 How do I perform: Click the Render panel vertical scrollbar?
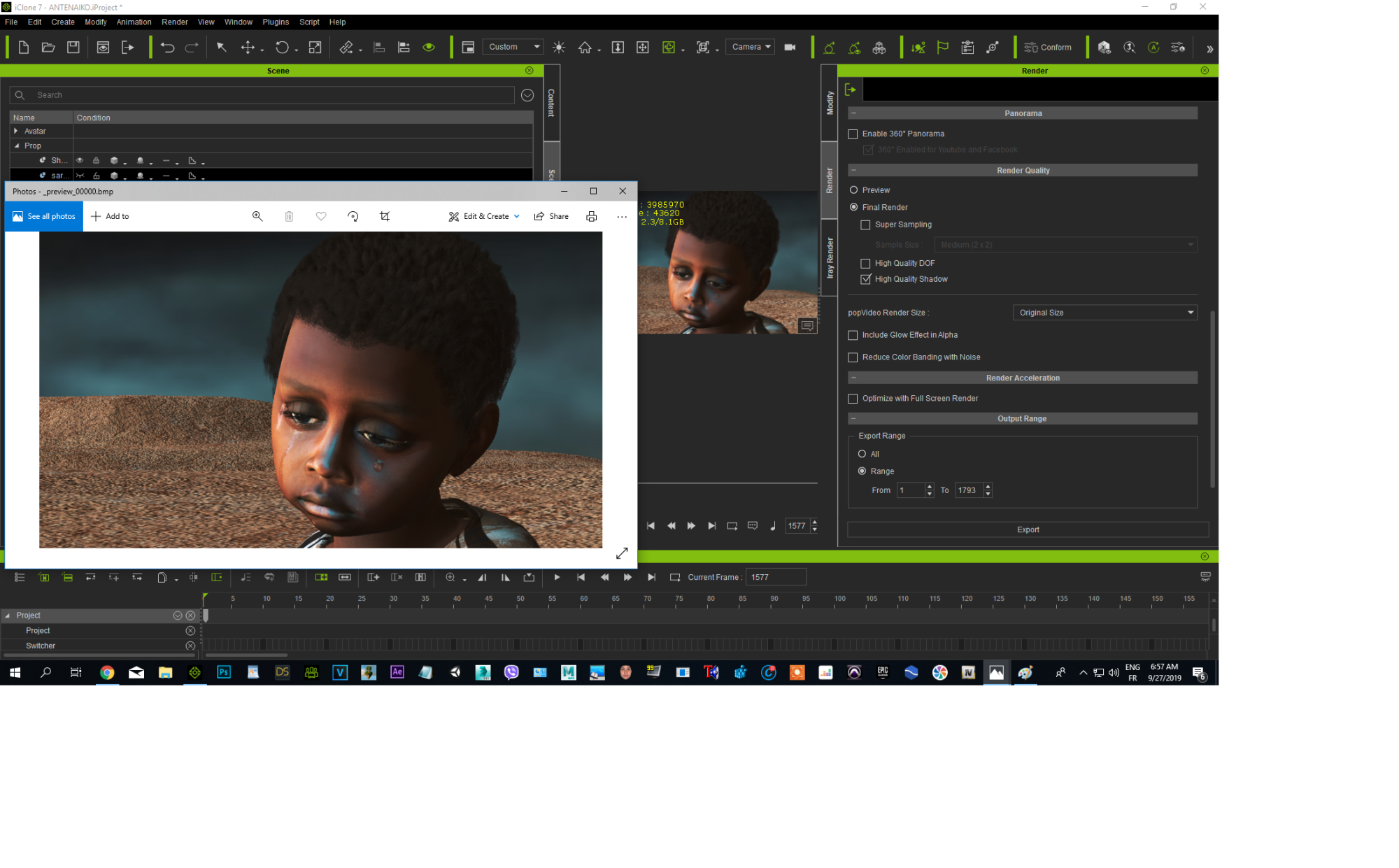tap(1212, 399)
